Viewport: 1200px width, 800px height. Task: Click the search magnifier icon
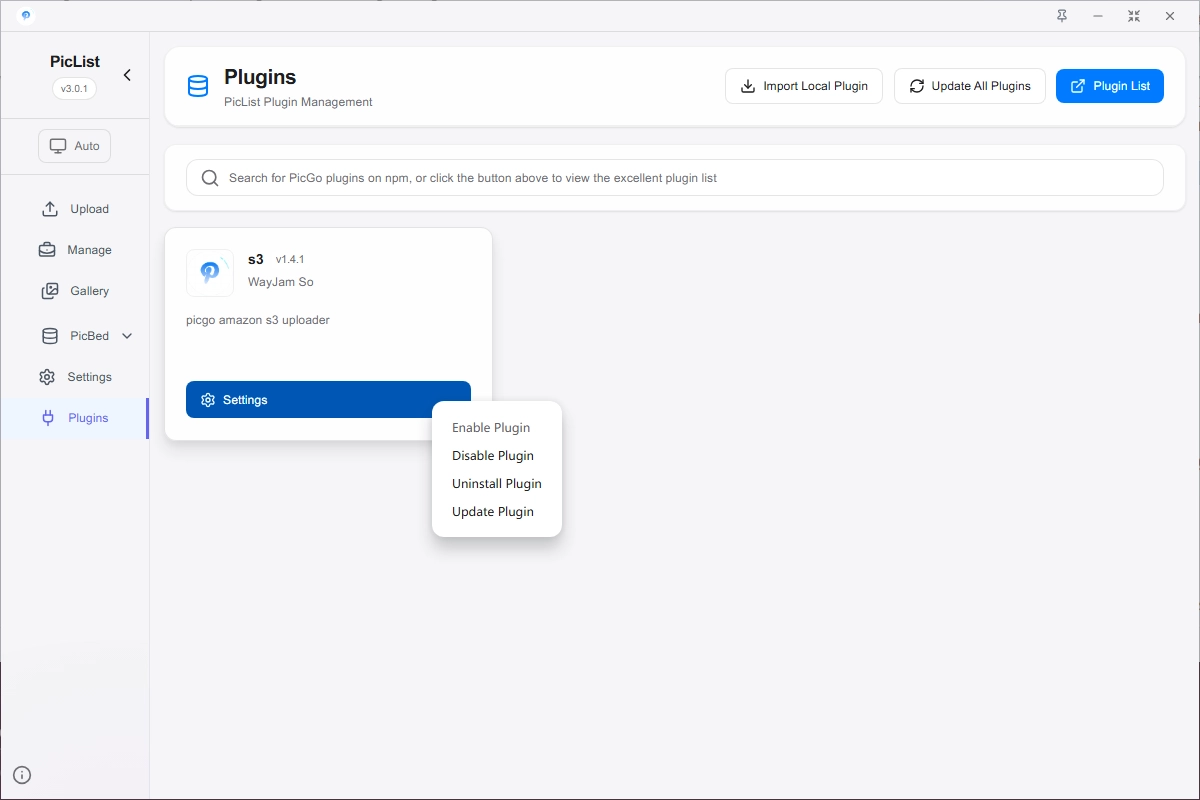pyautogui.click(x=210, y=178)
